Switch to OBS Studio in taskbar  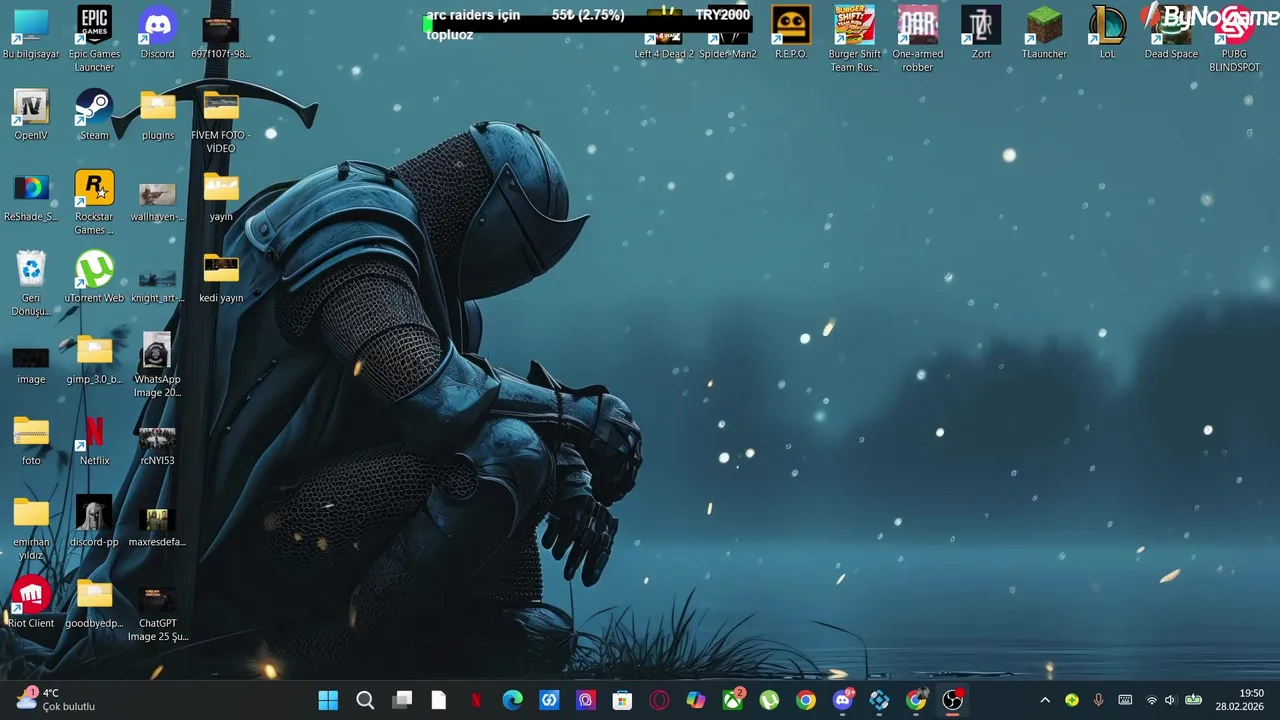(953, 700)
